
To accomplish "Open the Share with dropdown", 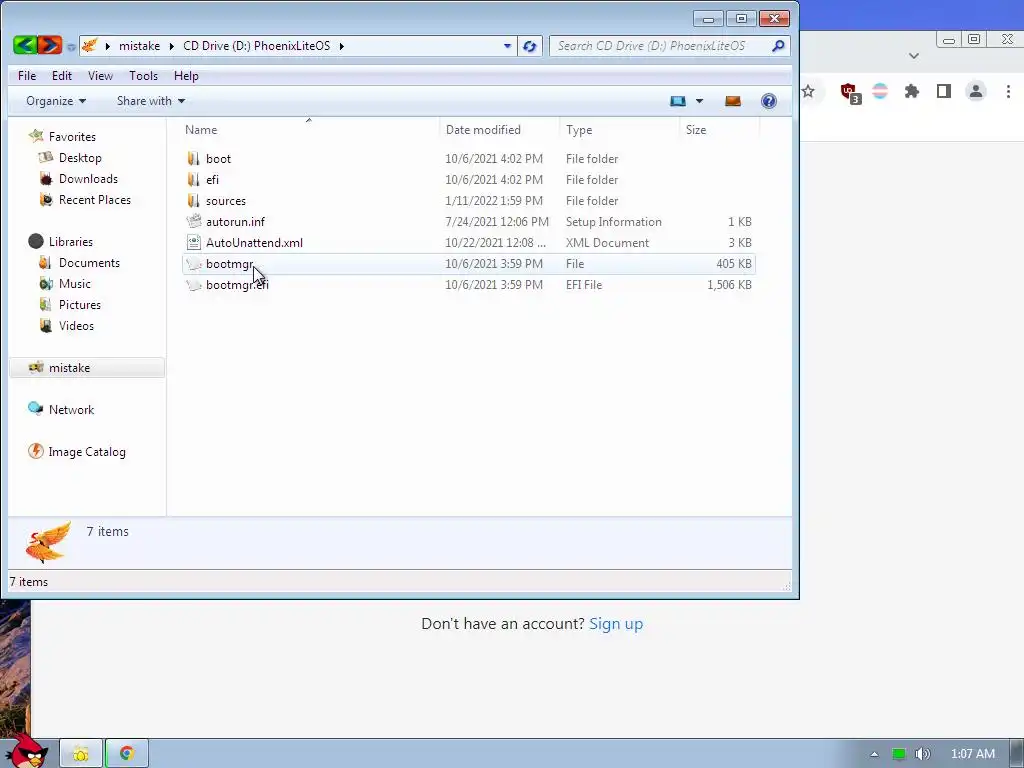I will click(151, 101).
